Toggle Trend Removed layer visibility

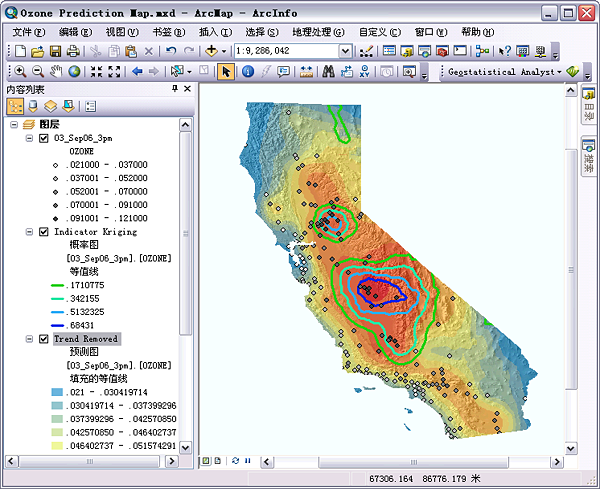(44, 339)
